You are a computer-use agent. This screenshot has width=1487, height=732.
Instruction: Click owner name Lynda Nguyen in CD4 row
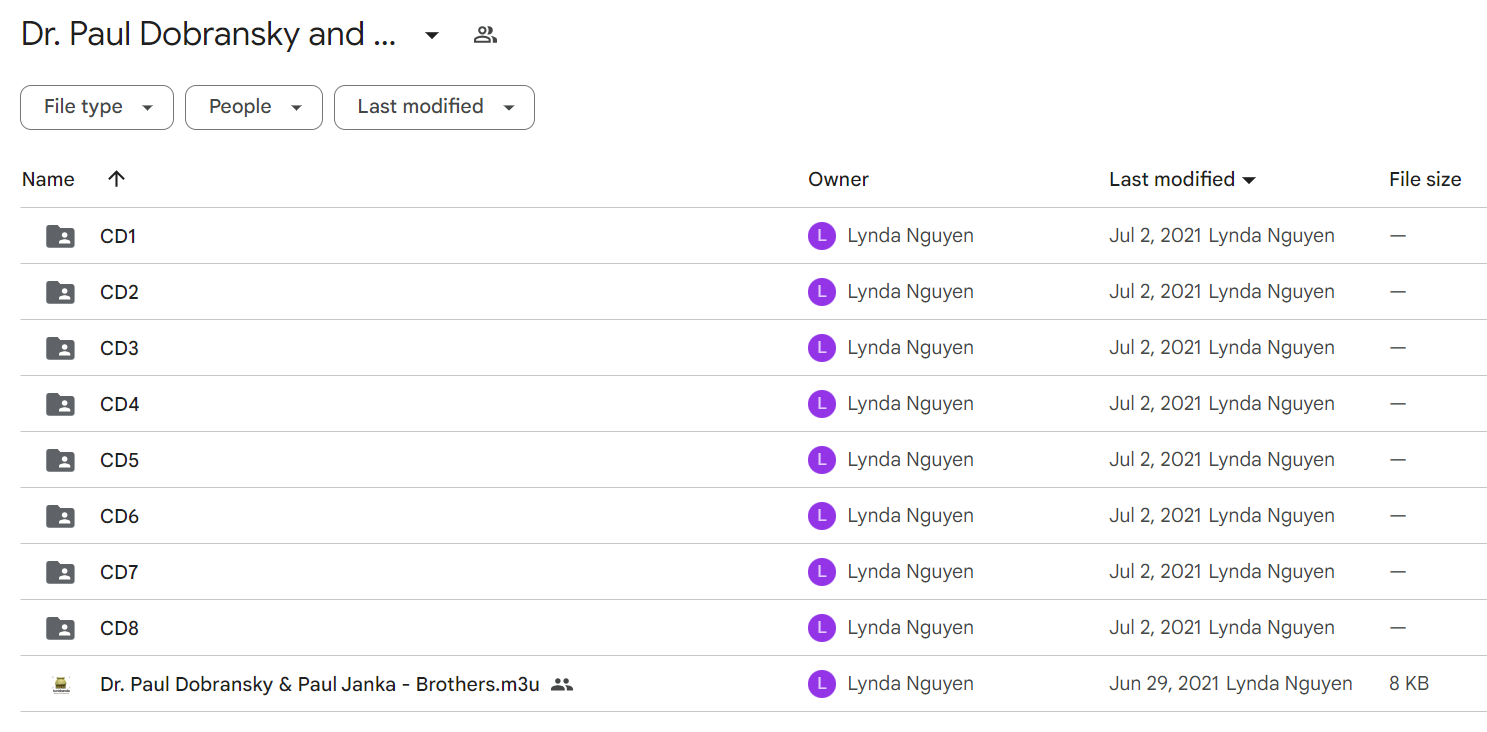click(910, 404)
